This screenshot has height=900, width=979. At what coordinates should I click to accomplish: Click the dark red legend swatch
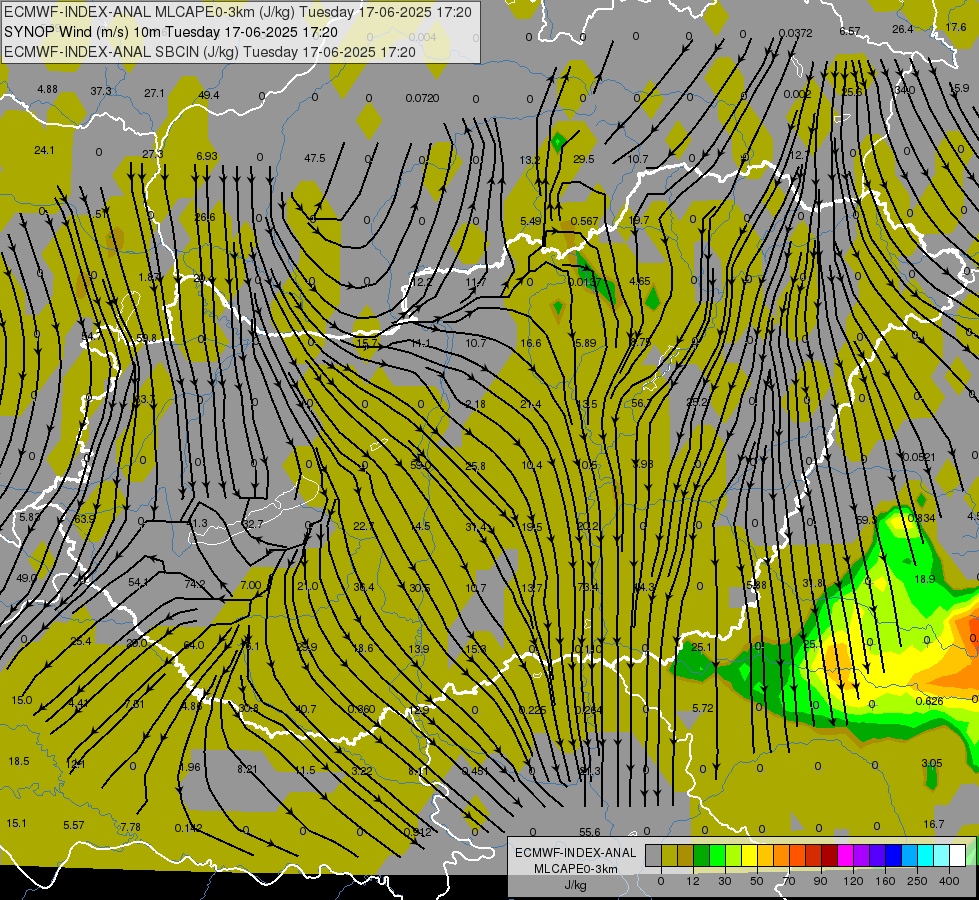point(830,855)
